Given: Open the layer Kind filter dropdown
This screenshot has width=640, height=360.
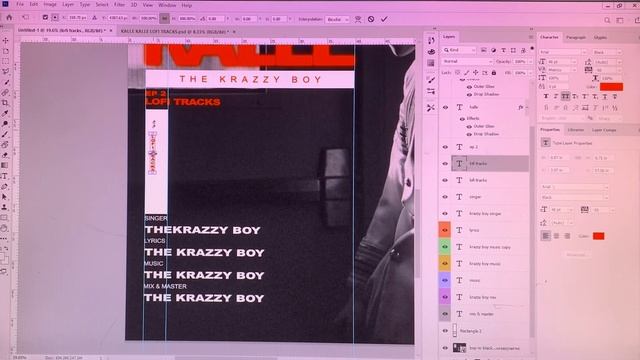Looking at the screenshot, I should [460, 50].
